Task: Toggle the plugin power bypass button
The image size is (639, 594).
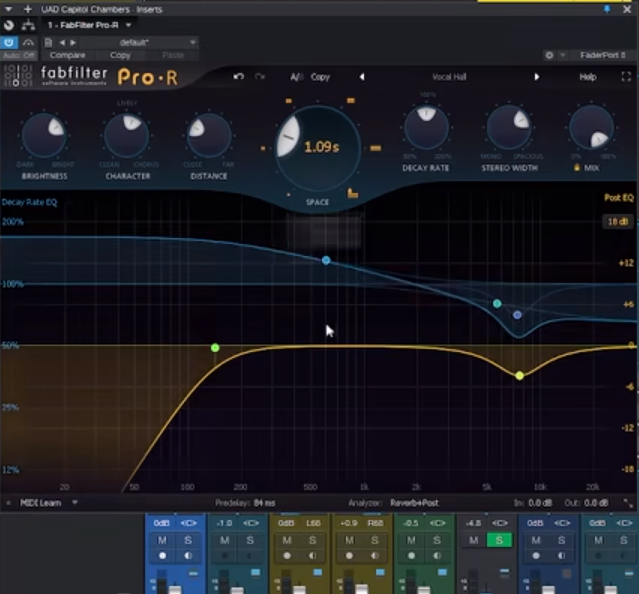Action: 9,42
